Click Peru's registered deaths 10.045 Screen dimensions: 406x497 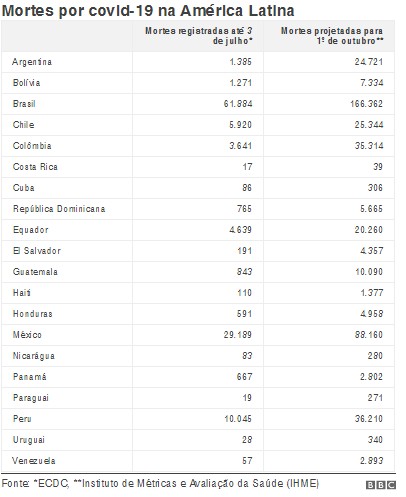coord(238,419)
